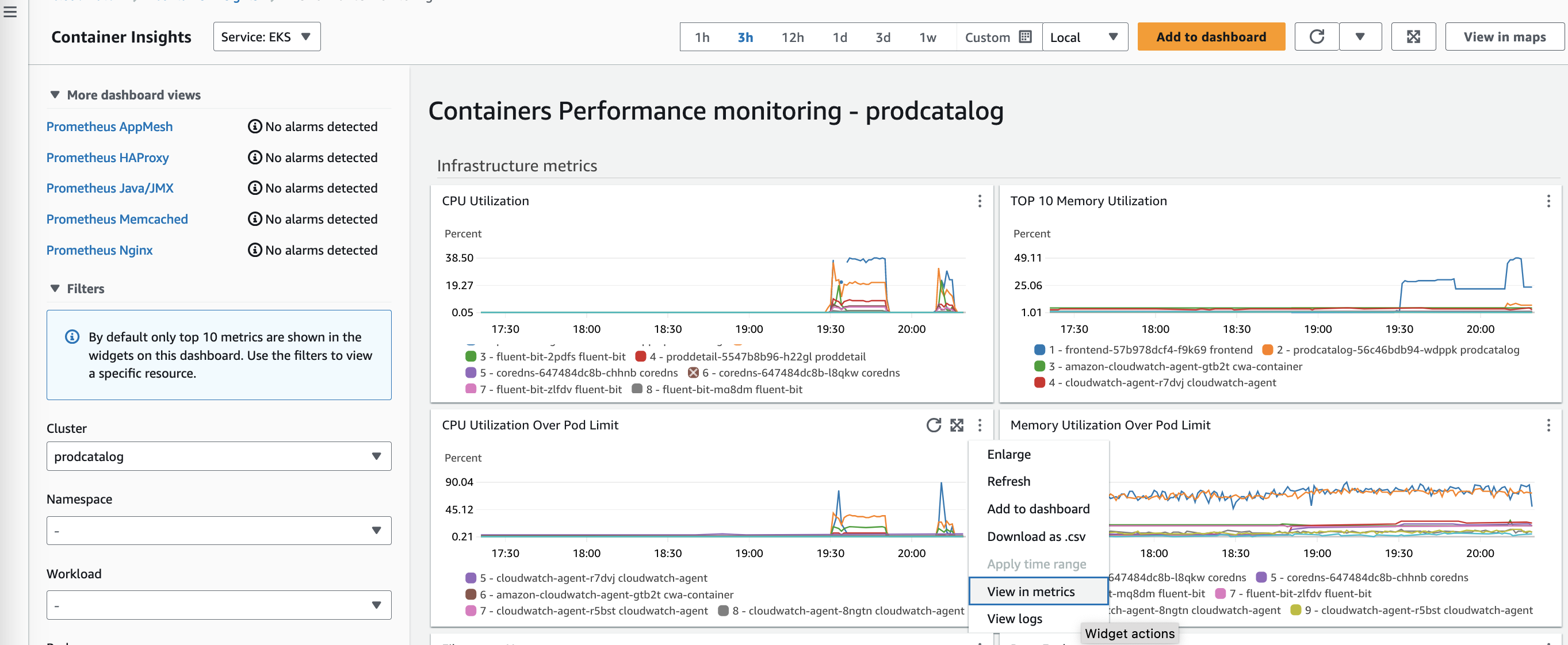
Task: Click the refresh icon on CPU Utilization Over Pod Limit
Action: [x=934, y=425]
